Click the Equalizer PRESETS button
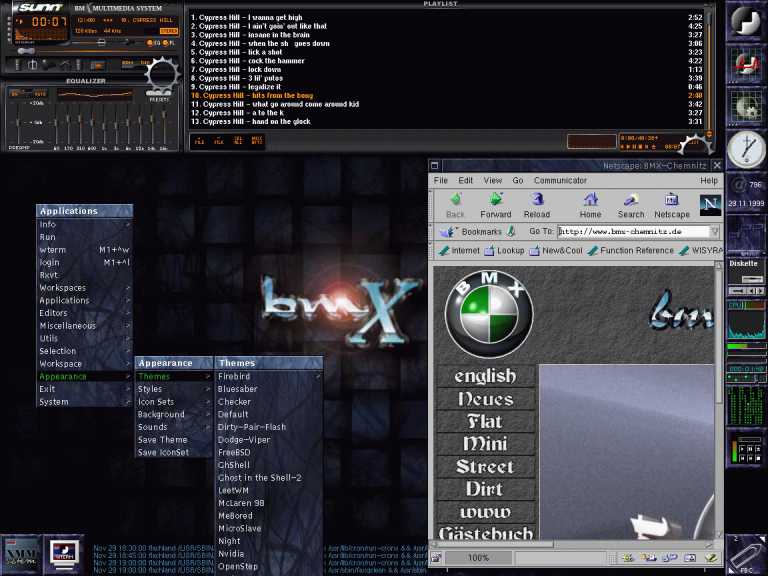 point(159,96)
